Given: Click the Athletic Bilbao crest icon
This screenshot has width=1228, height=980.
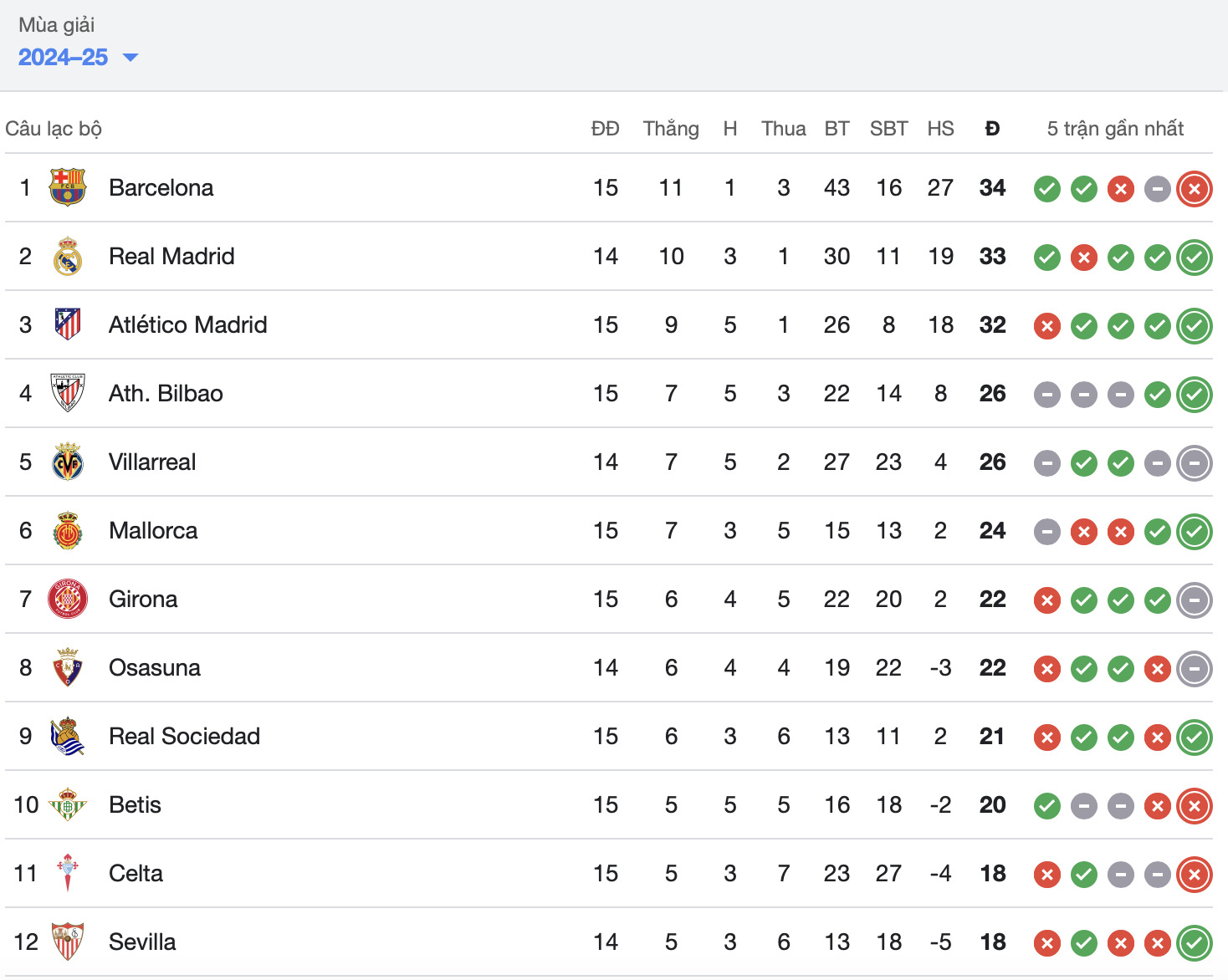Looking at the screenshot, I should coord(68,393).
